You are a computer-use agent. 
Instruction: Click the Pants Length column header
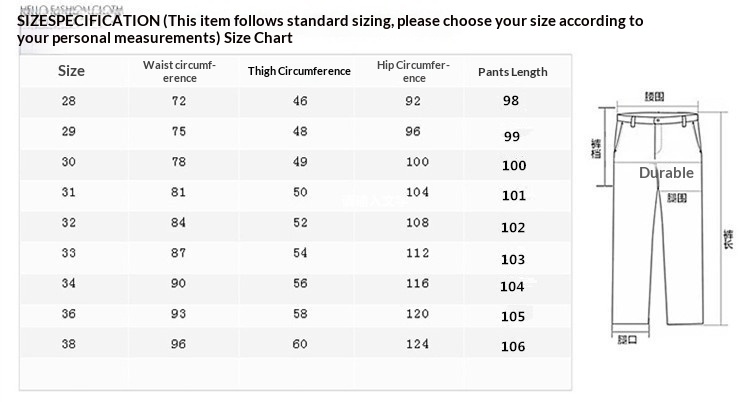(x=513, y=72)
